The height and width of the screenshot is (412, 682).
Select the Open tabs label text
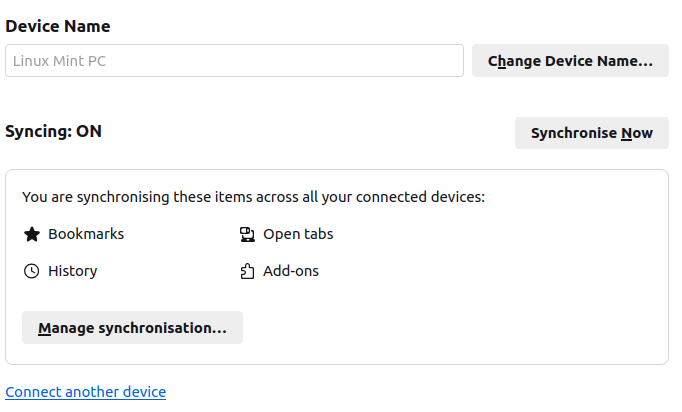(298, 234)
